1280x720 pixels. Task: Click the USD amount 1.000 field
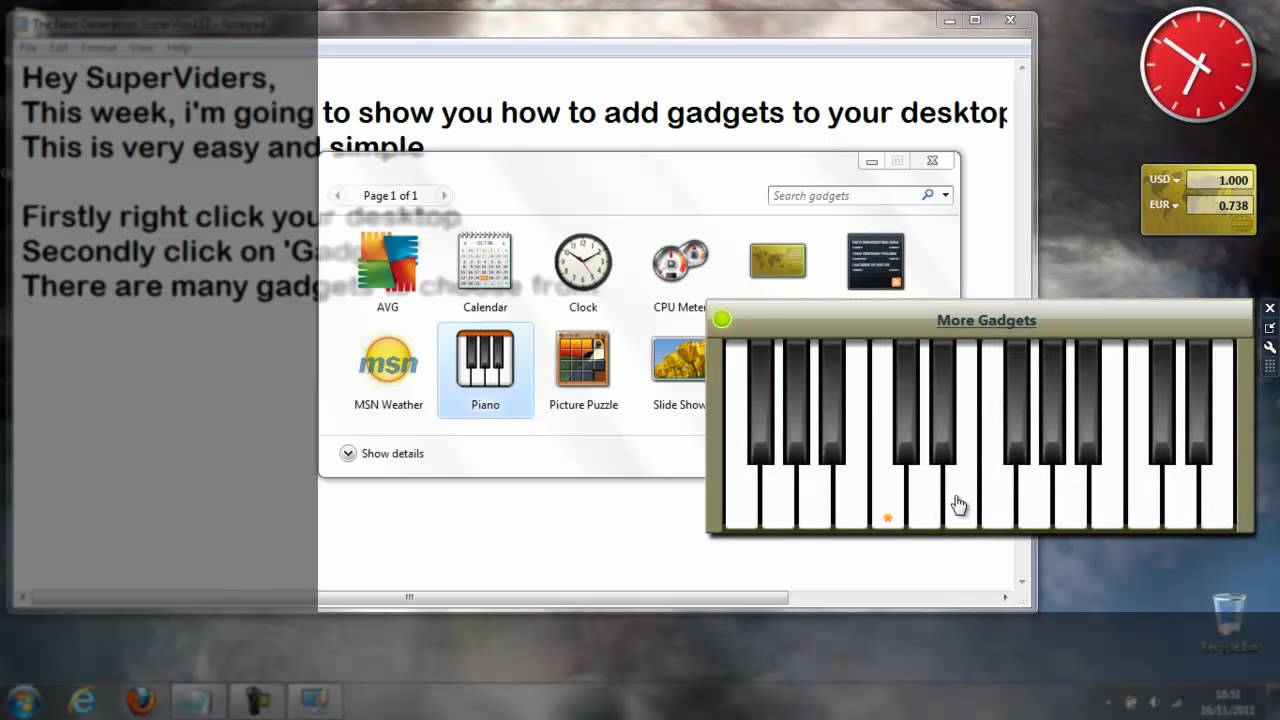click(1219, 180)
